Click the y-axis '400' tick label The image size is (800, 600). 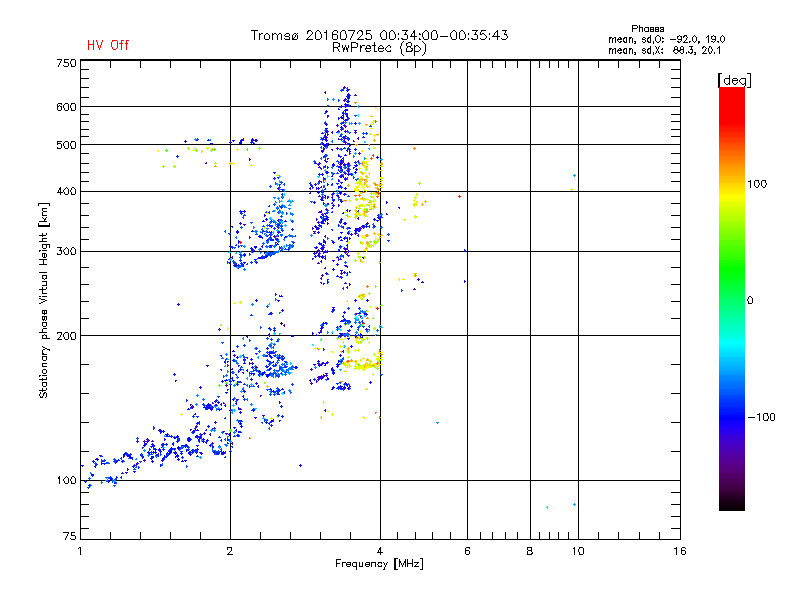point(66,192)
